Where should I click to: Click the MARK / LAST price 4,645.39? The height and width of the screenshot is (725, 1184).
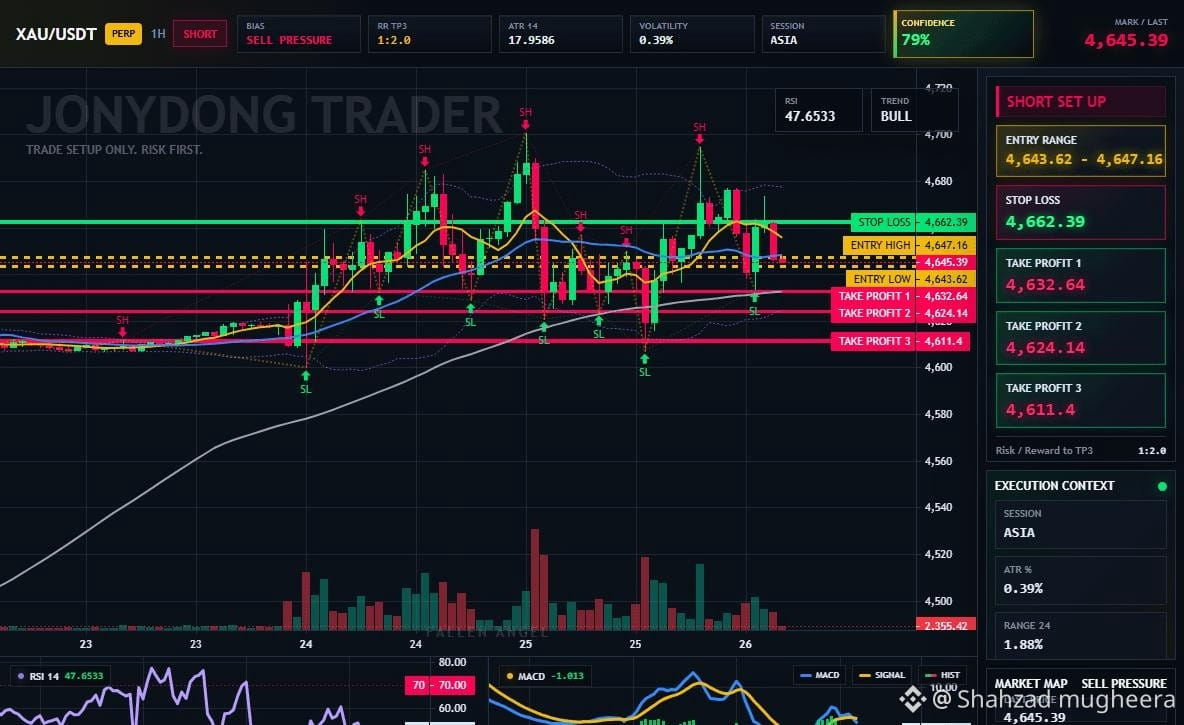tap(1126, 40)
